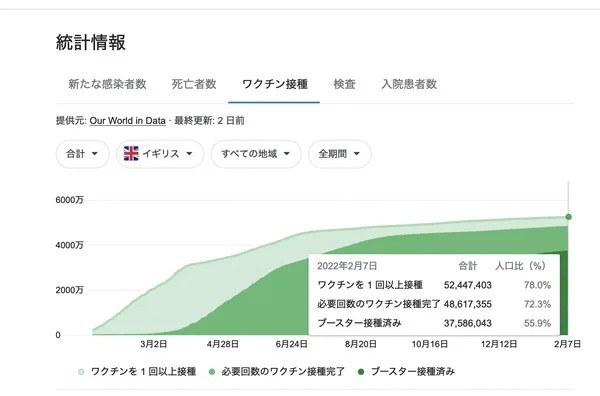
Task: Click the green data point marker on the chart
Action: (568, 217)
